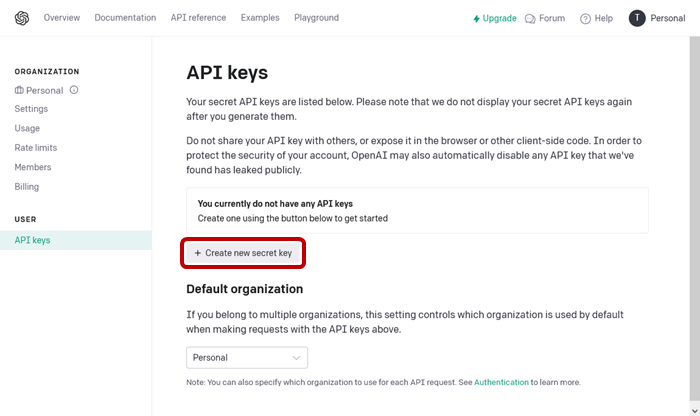This screenshot has width=700, height=416.
Task: View the Usage page
Action: 28,128
